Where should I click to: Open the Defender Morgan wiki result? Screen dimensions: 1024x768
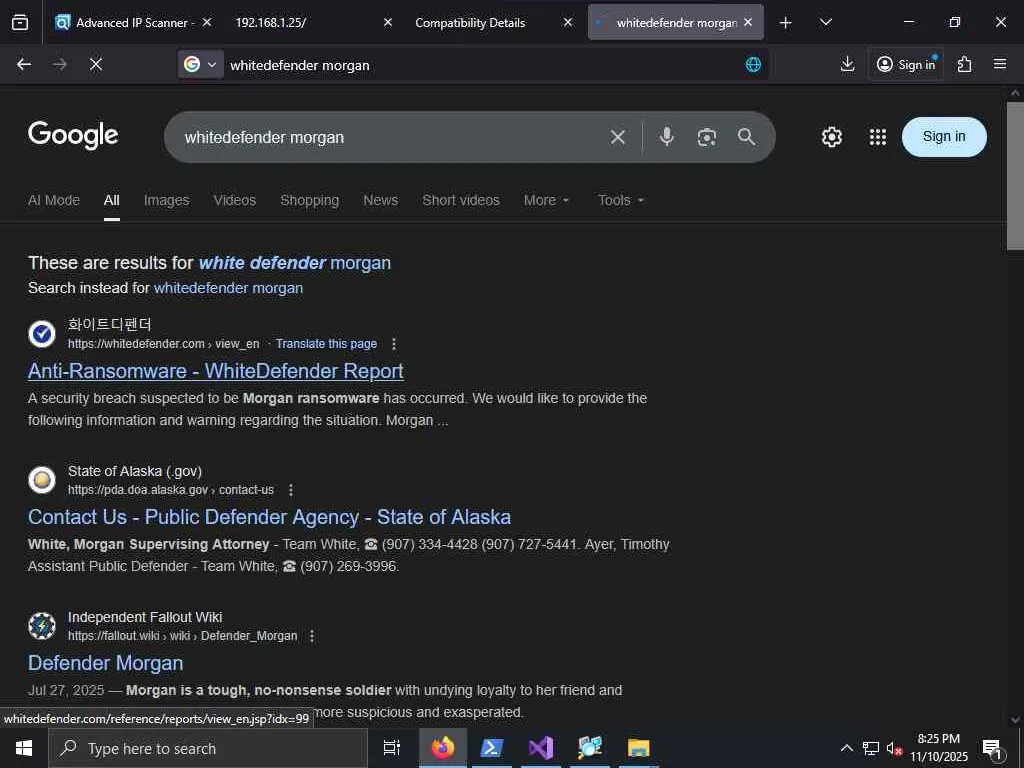(x=105, y=663)
